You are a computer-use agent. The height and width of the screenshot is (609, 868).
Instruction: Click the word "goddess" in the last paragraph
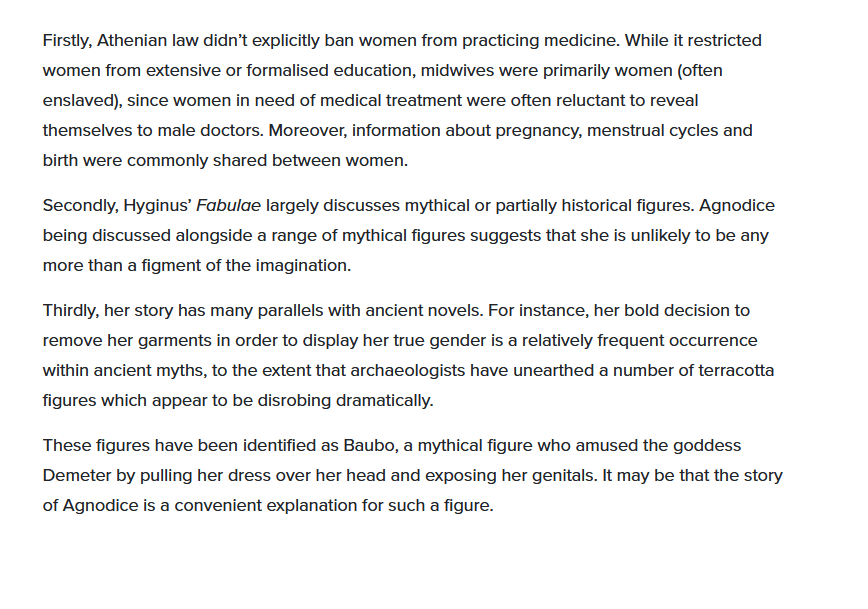708,445
